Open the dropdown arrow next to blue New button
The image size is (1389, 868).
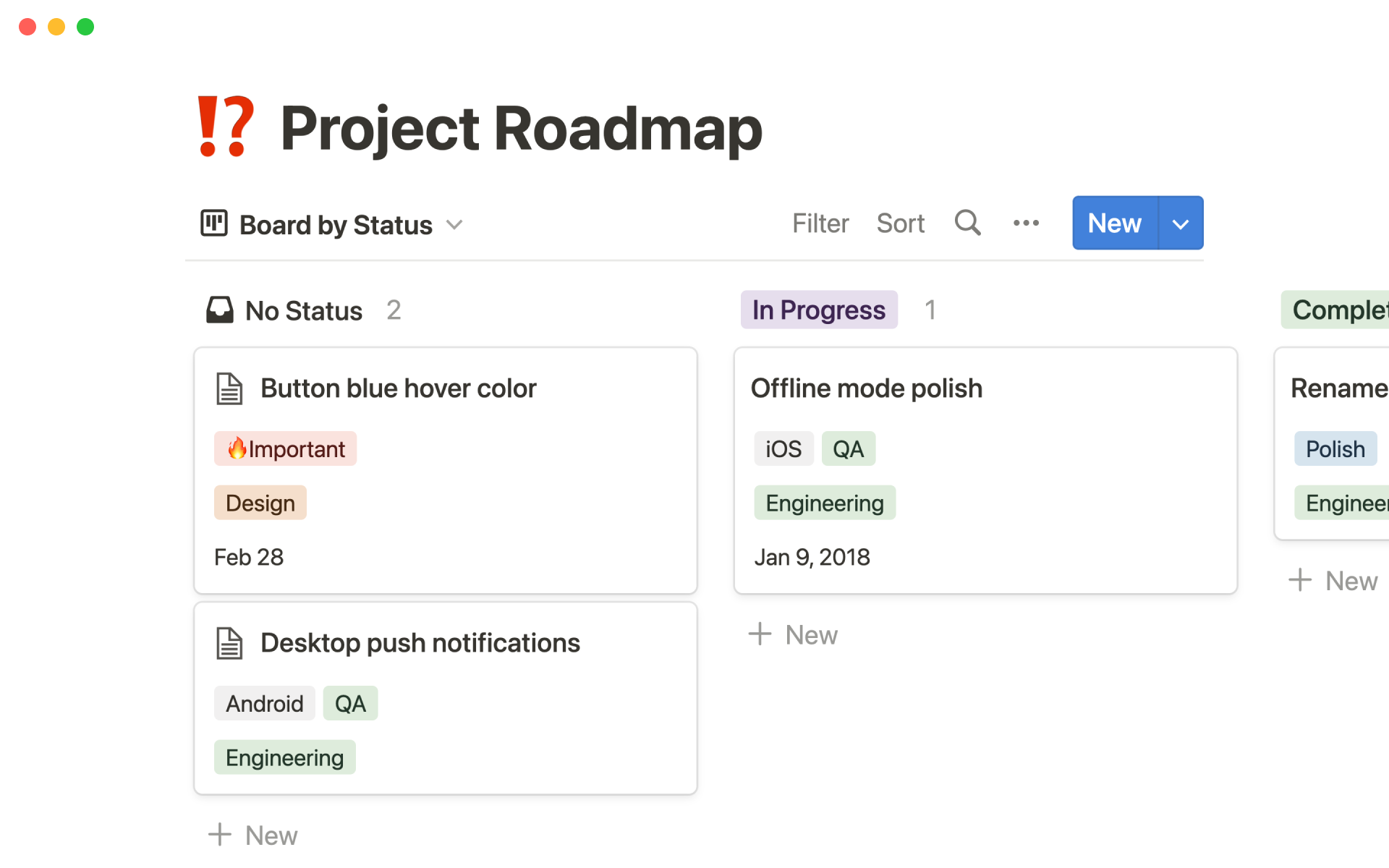click(1181, 224)
